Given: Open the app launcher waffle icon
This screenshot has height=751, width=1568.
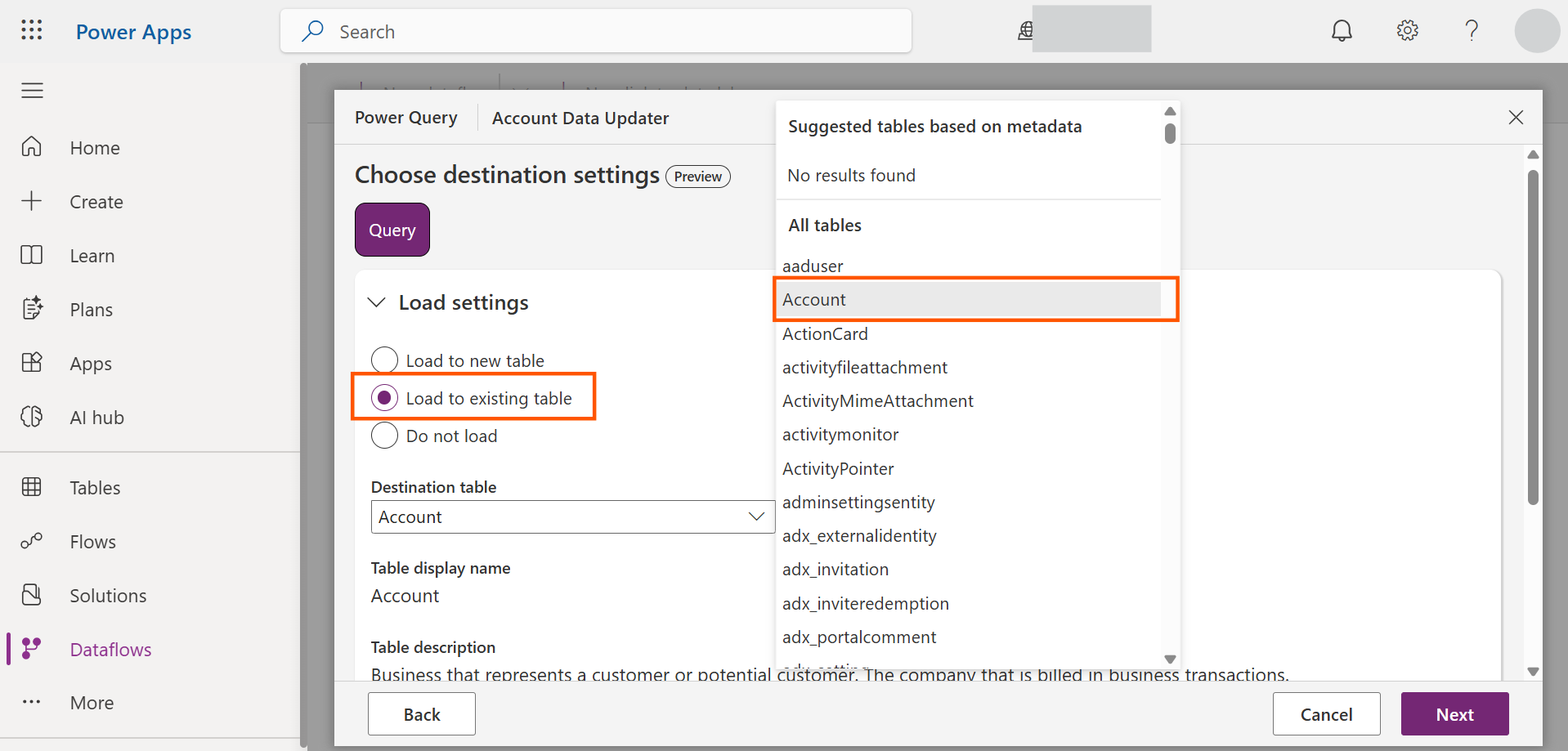Looking at the screenshot, I should click(32, 31).
